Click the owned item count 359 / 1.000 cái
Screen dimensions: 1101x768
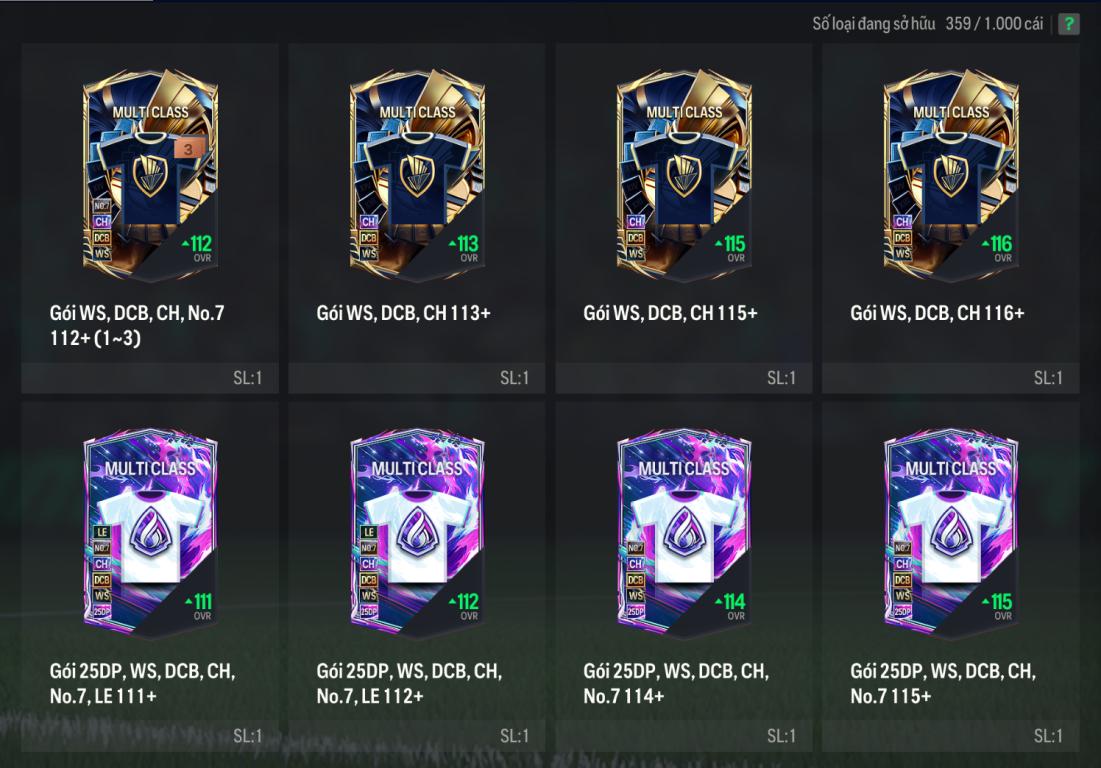(994, 24)
